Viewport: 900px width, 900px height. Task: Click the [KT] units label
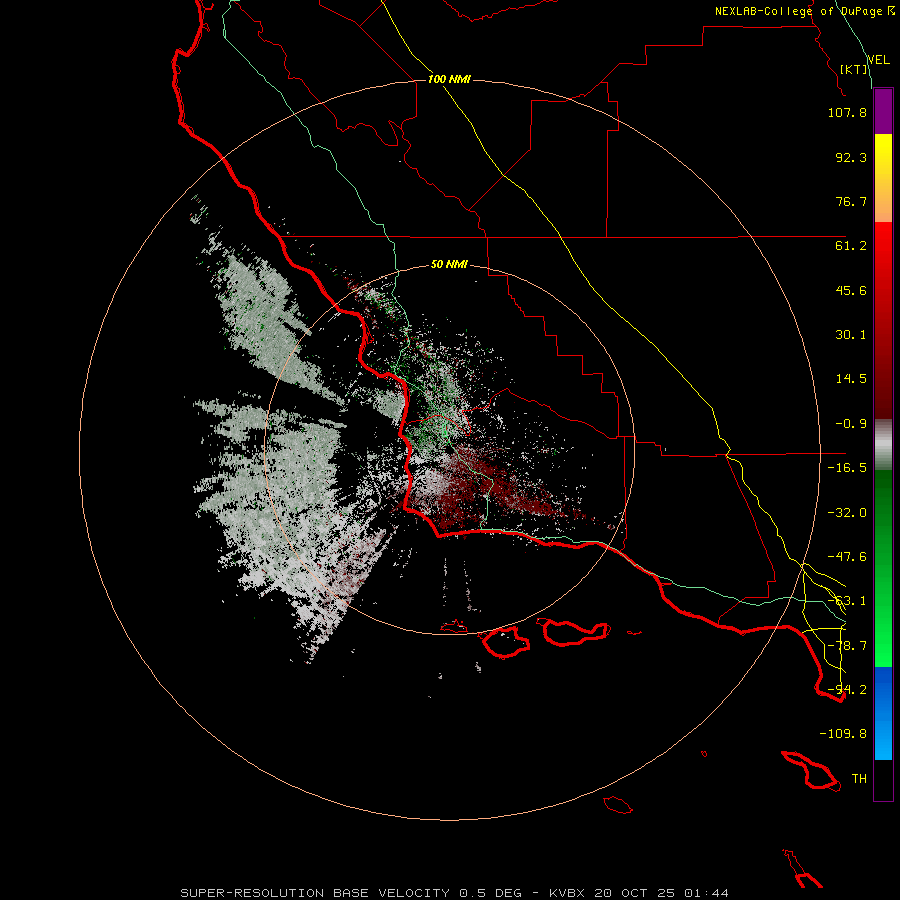point(854,69)
